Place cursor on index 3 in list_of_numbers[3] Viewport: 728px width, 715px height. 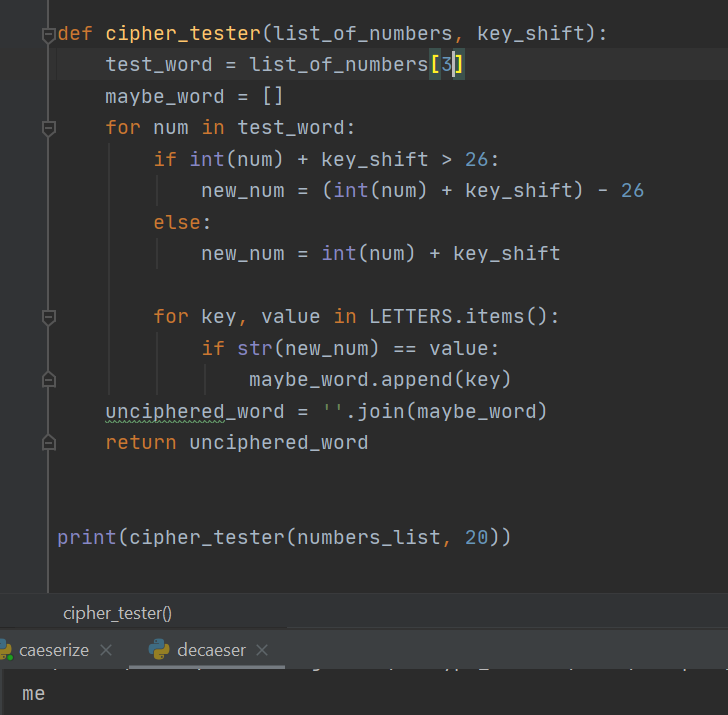[446, 65]
